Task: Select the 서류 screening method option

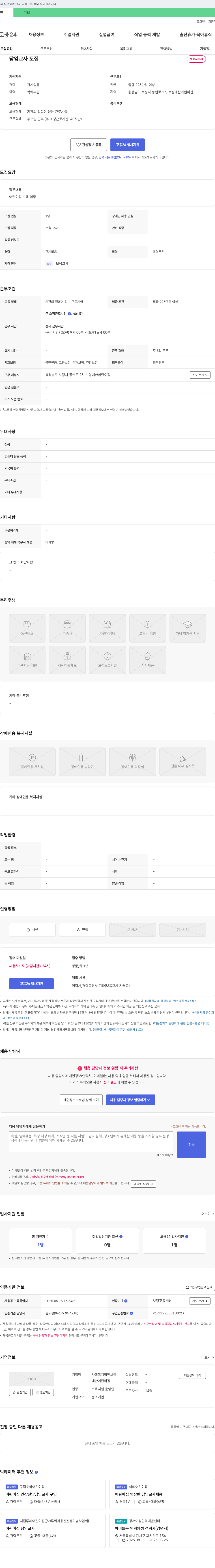Action: (32, 930)
